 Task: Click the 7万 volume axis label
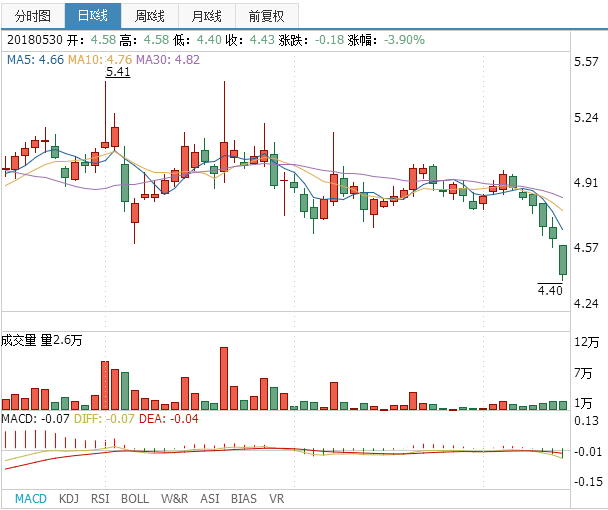(x=584, y=373)
